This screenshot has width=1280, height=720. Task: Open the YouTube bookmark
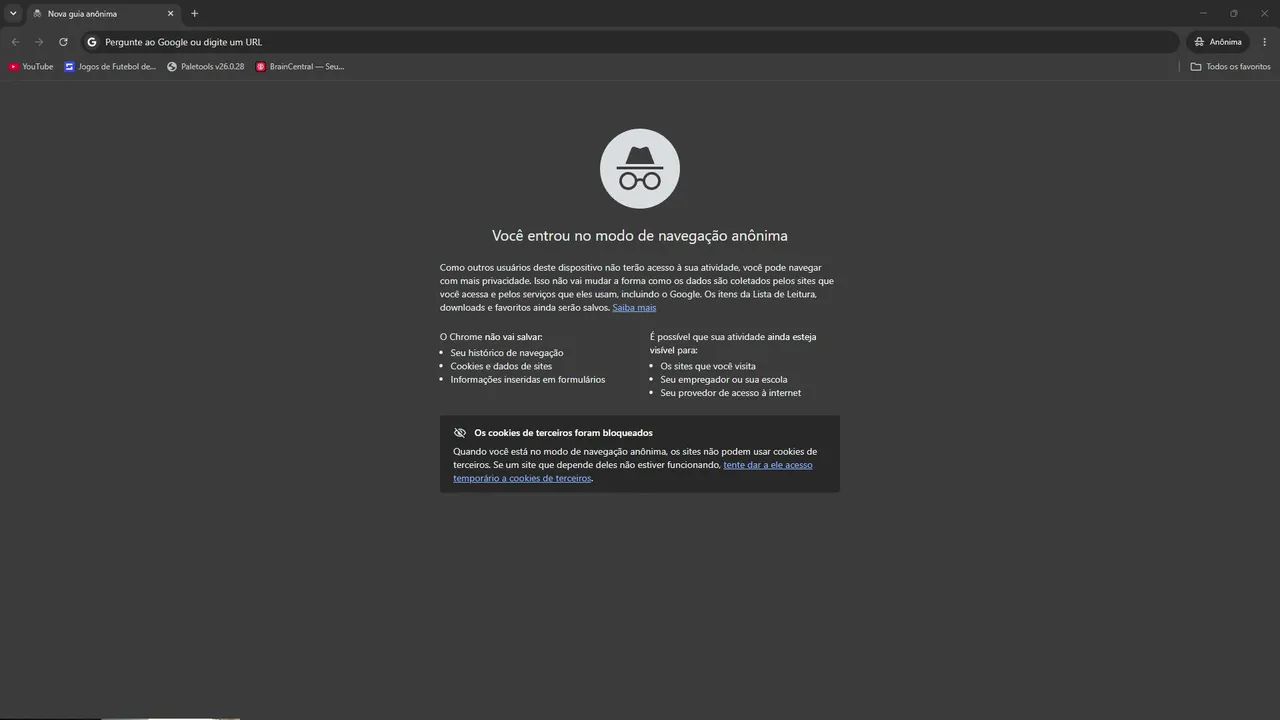31,67
